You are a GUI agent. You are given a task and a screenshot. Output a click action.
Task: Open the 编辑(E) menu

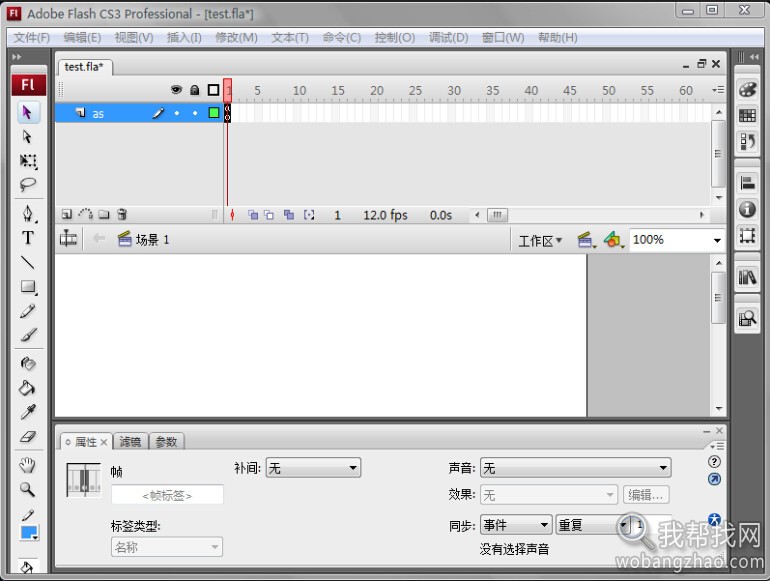coord(82,37)
